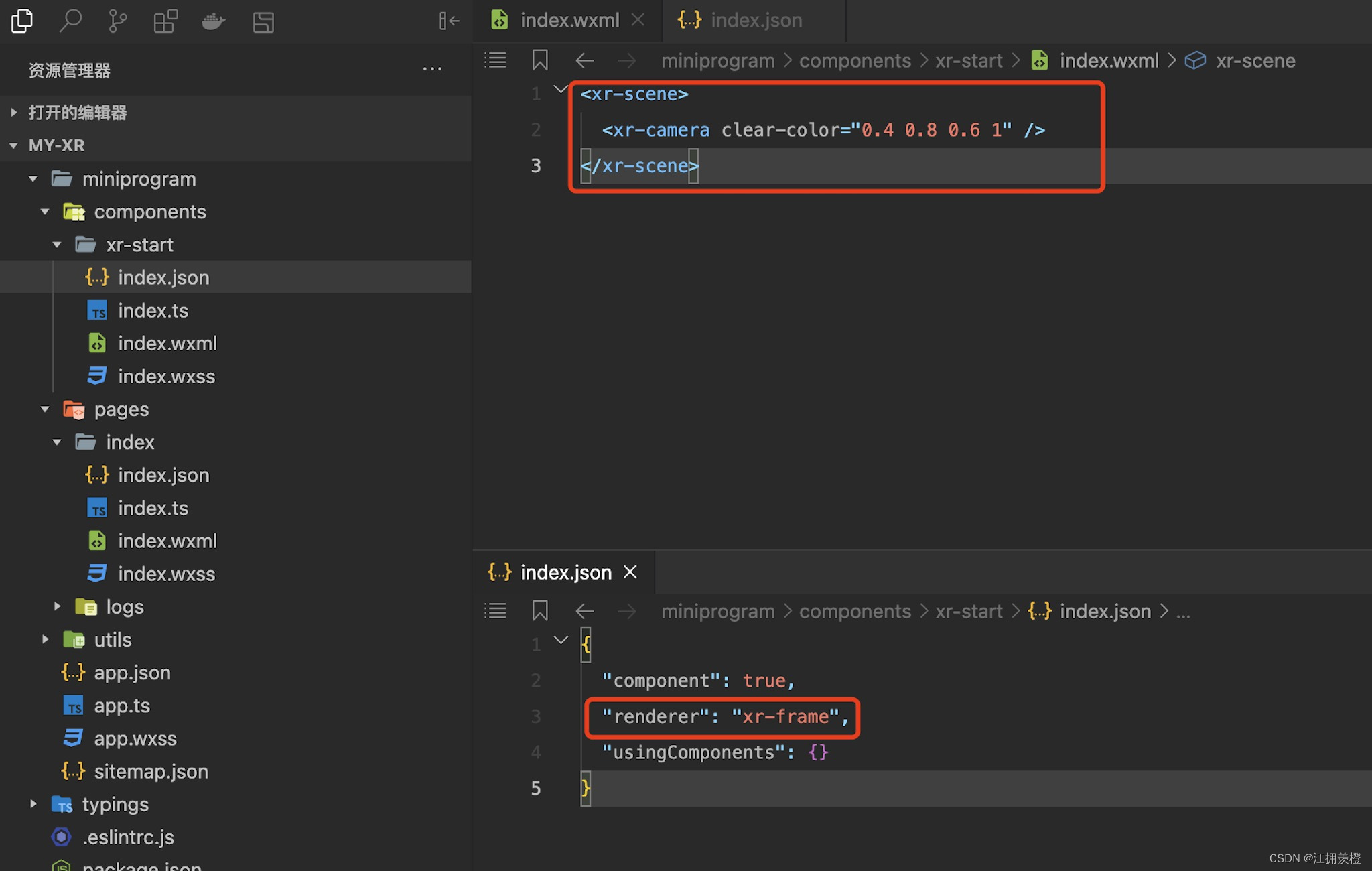Click outline list icon in bottom editor
The image size is (1372, 871).
[495, 611]
